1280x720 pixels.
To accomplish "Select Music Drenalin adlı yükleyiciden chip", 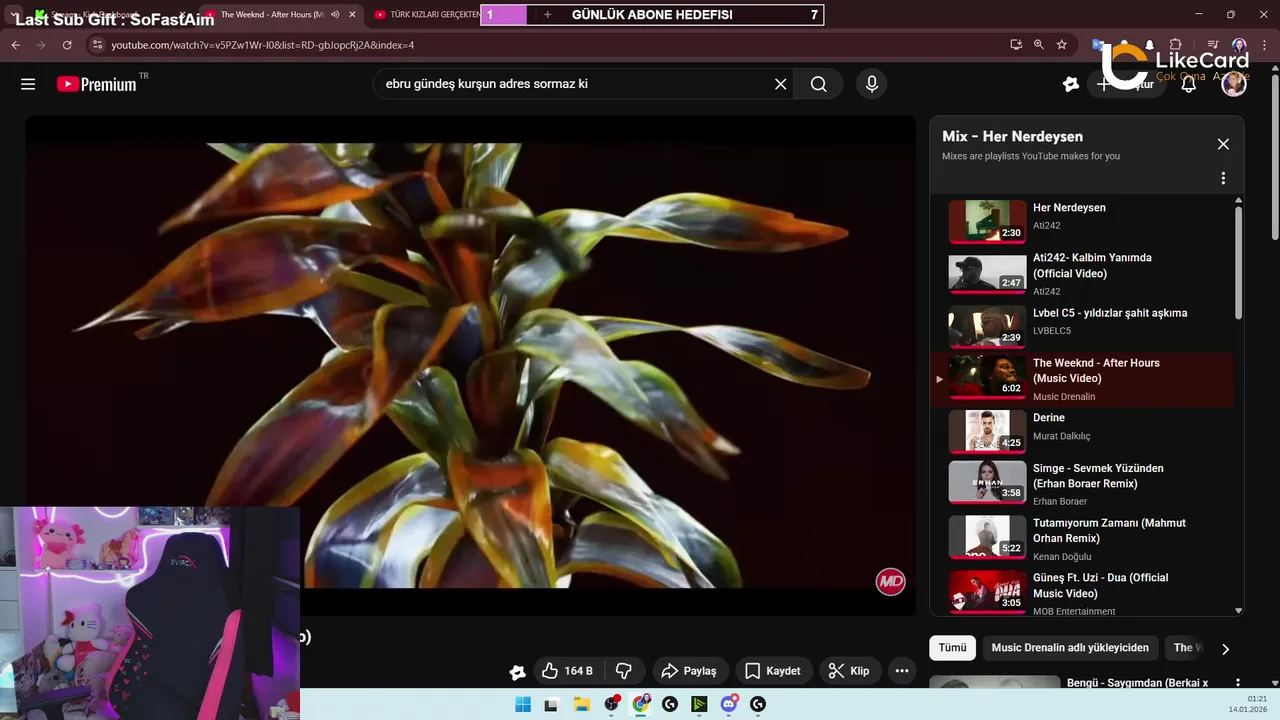I will [x=1070, y=647].
